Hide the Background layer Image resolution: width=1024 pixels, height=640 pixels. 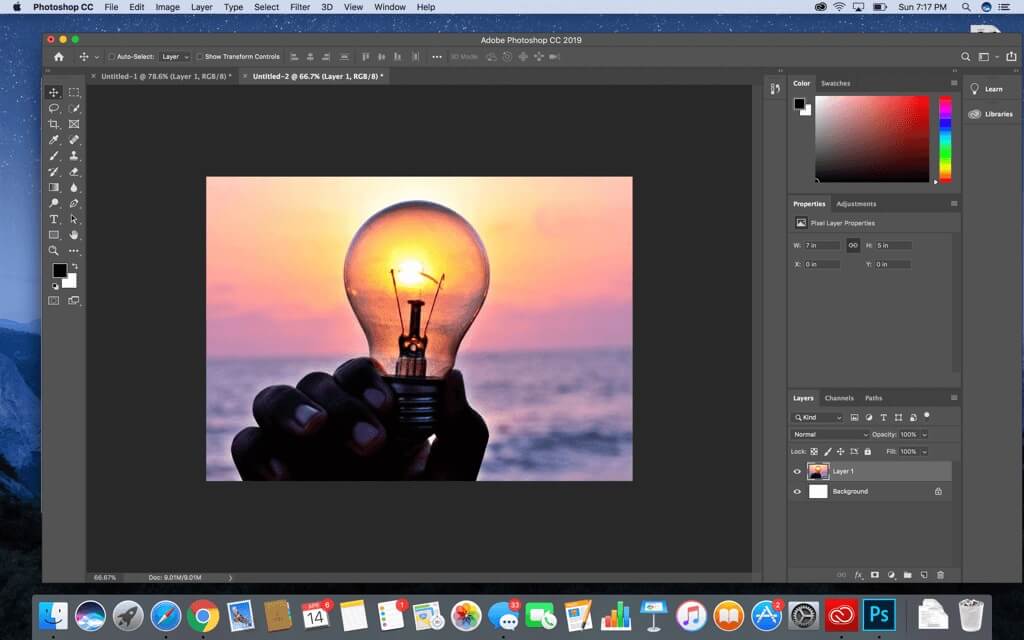795,491
